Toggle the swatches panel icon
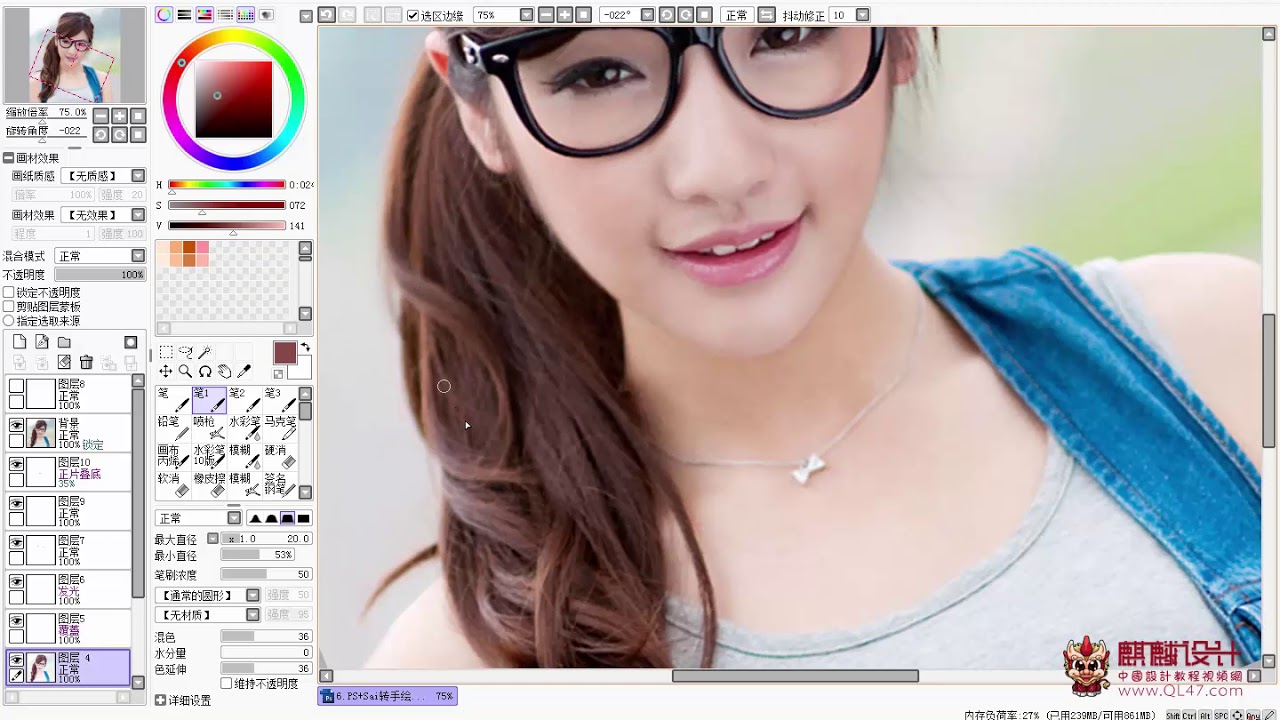Viewport: 1280px width, 720px height. (x=246, y=15)
